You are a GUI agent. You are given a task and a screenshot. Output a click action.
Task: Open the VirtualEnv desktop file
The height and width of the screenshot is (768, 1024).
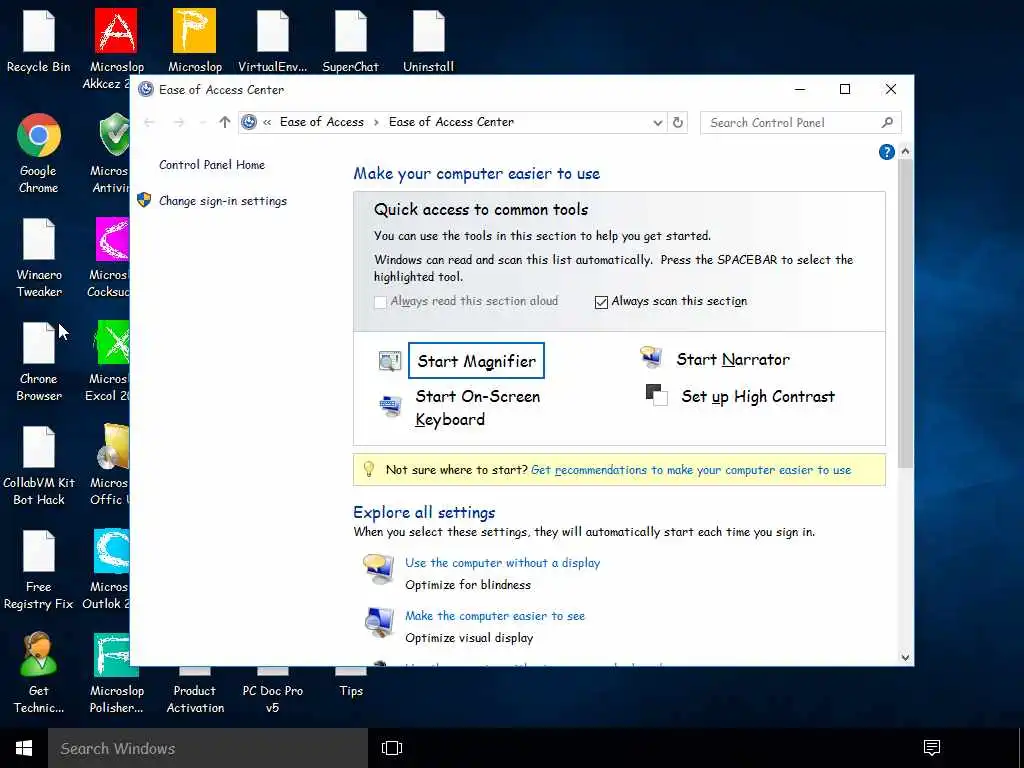point(272,39)
